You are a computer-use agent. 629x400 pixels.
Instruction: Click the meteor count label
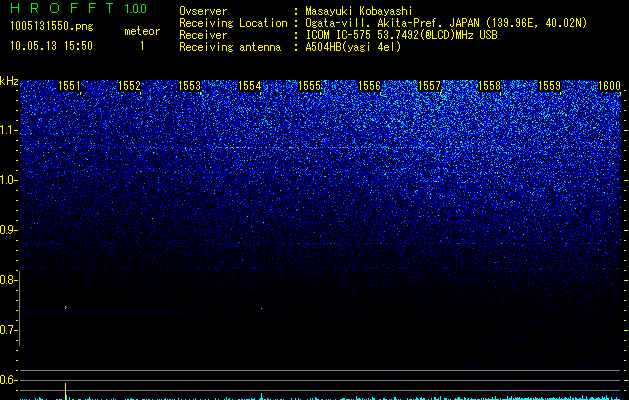[142, 31]
